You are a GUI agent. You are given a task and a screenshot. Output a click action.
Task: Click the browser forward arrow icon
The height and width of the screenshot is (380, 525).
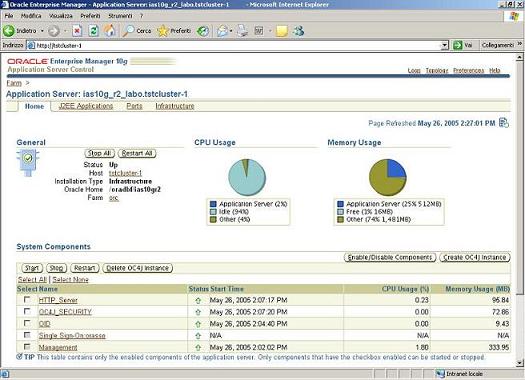coord(54,31)
